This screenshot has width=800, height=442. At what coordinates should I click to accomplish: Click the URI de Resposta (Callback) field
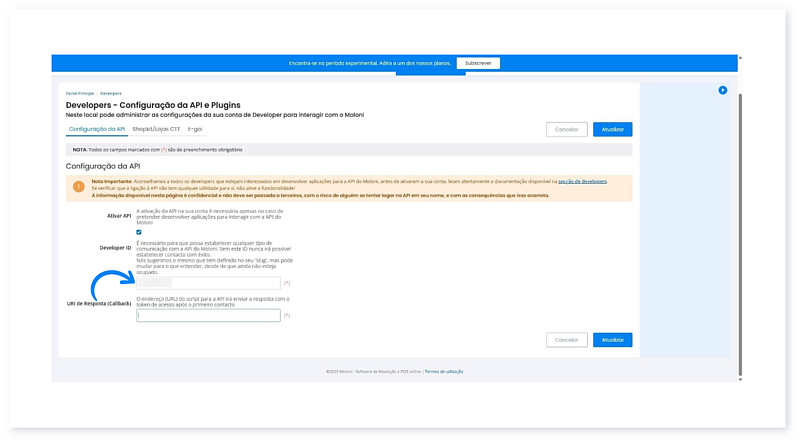coord(208,315)
